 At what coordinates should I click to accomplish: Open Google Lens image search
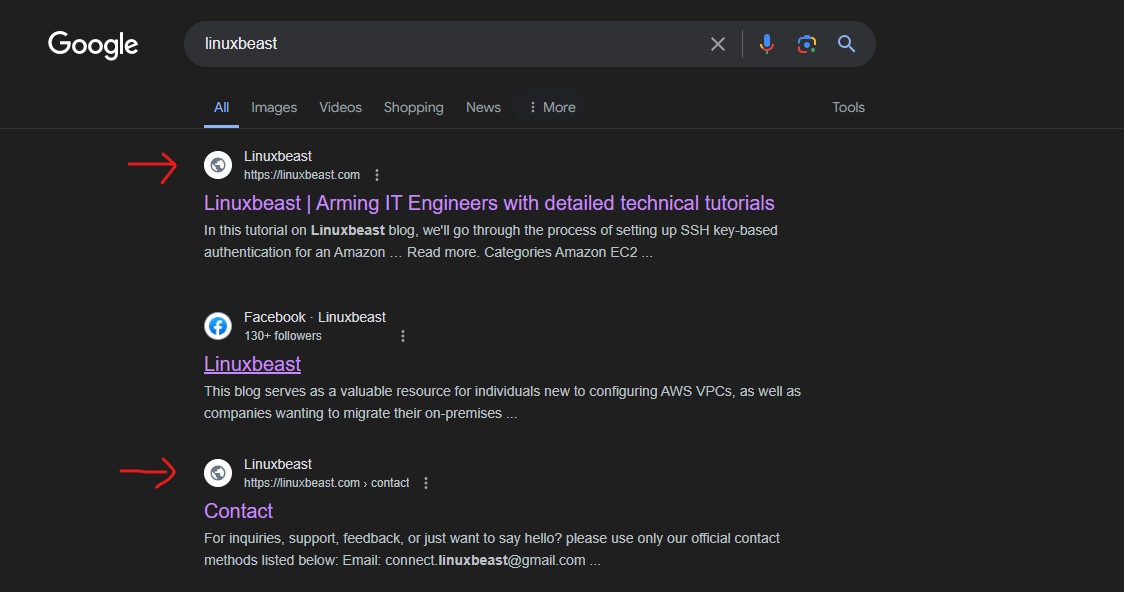tap(807, 44)
